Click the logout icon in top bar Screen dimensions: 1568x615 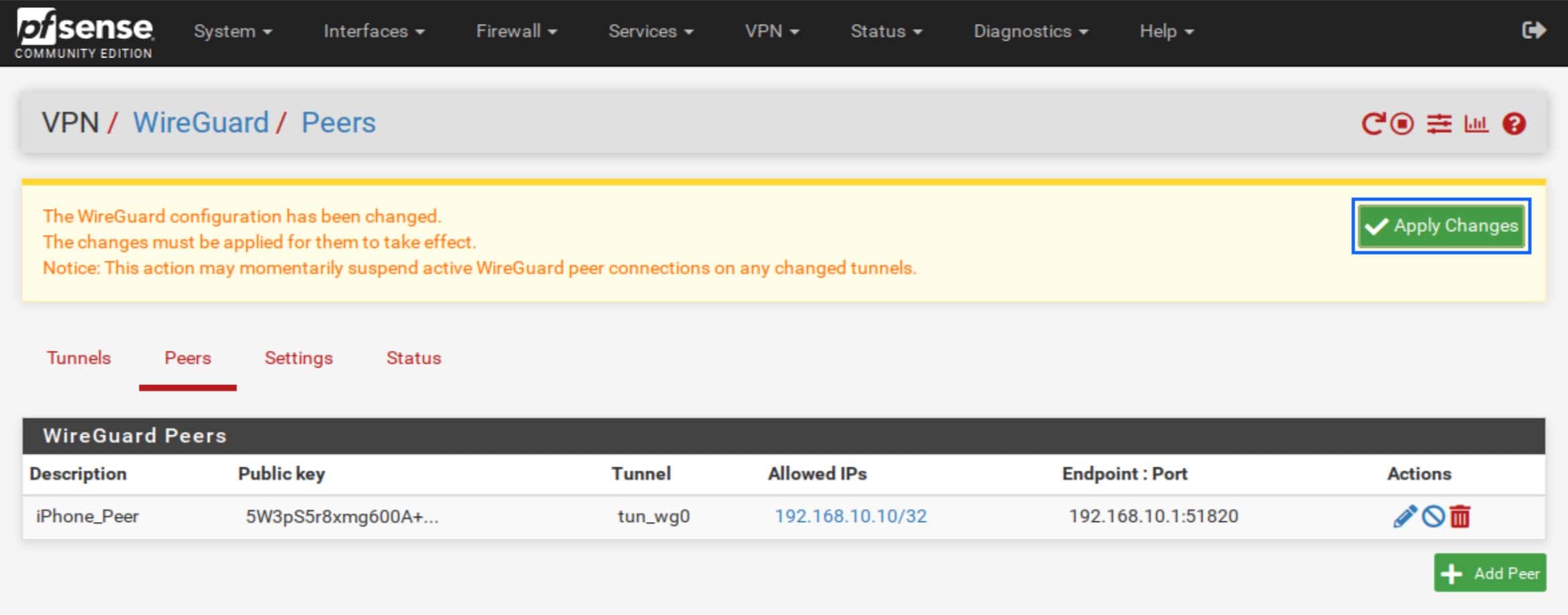[x=1533, y=30]
